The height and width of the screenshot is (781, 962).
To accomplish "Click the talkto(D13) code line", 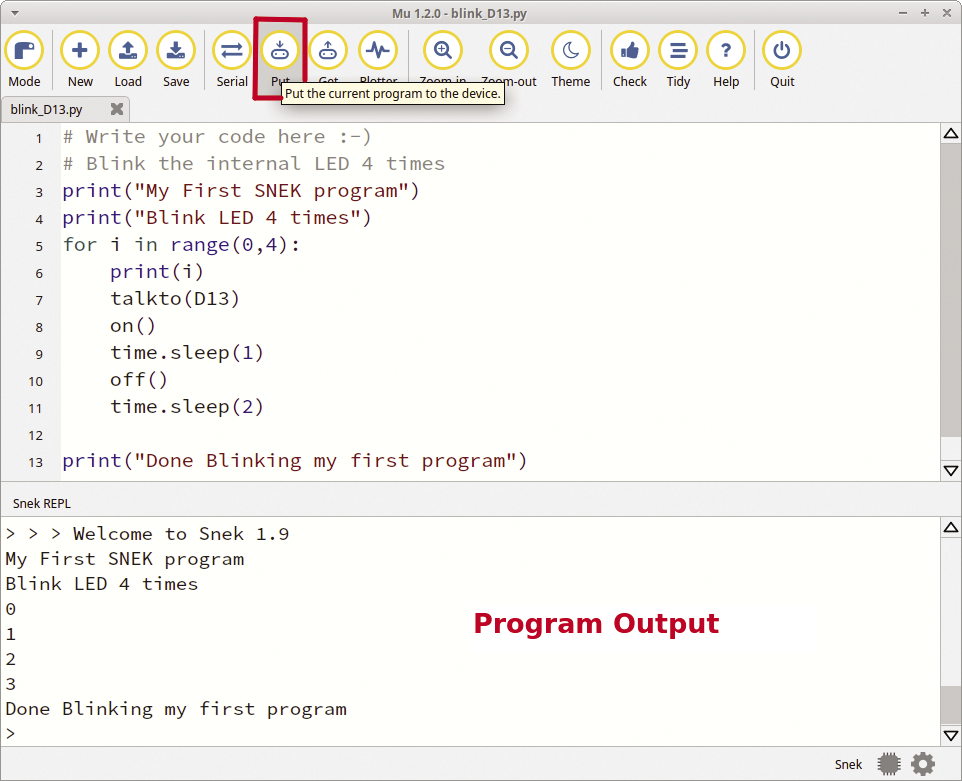I will coord(175,299).
